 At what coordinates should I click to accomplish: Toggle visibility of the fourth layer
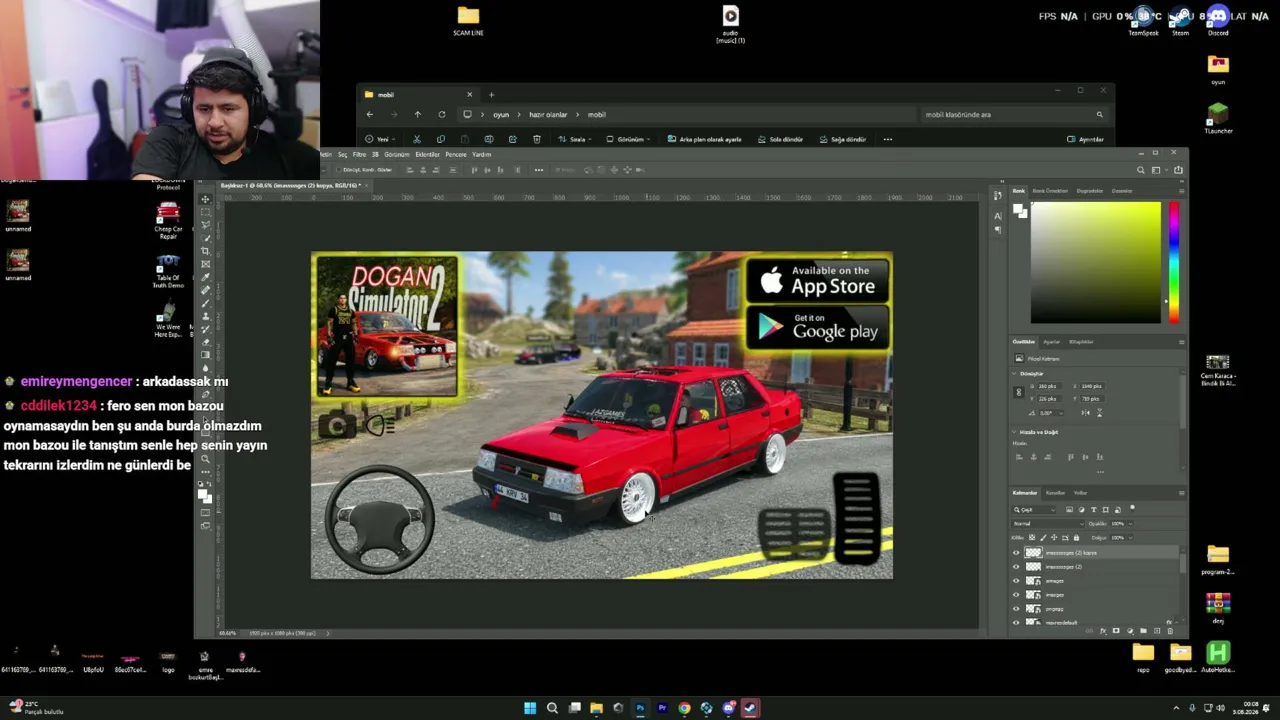point(1016,595)
